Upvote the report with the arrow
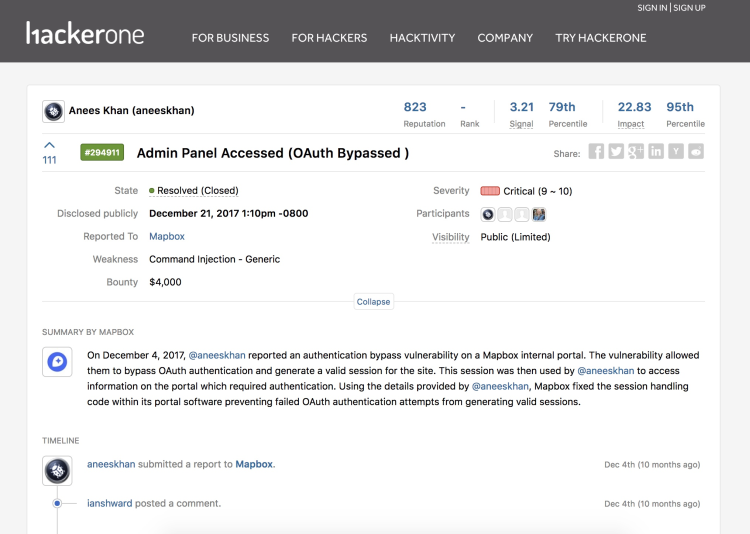The image size is (750, 534). point(49,146)
